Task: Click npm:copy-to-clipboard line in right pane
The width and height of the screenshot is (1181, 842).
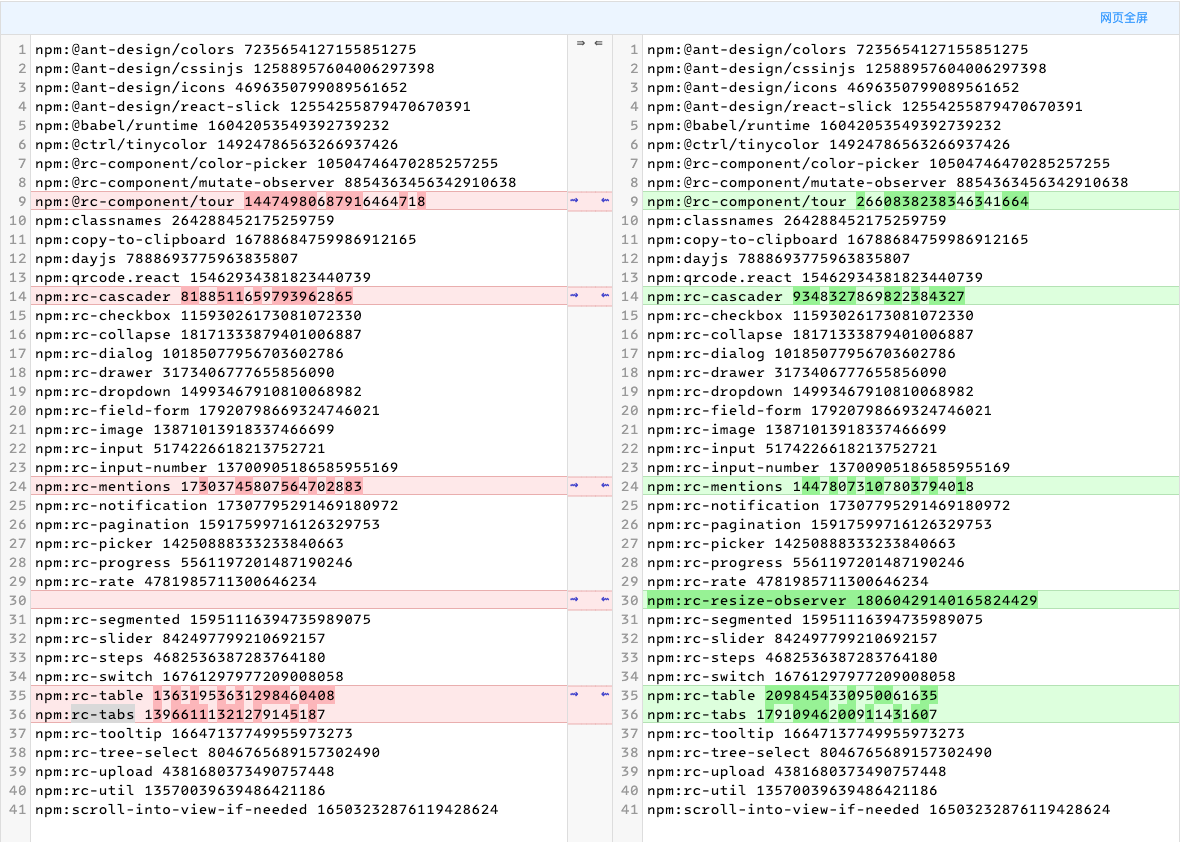Action: click(x=838, y=239)
